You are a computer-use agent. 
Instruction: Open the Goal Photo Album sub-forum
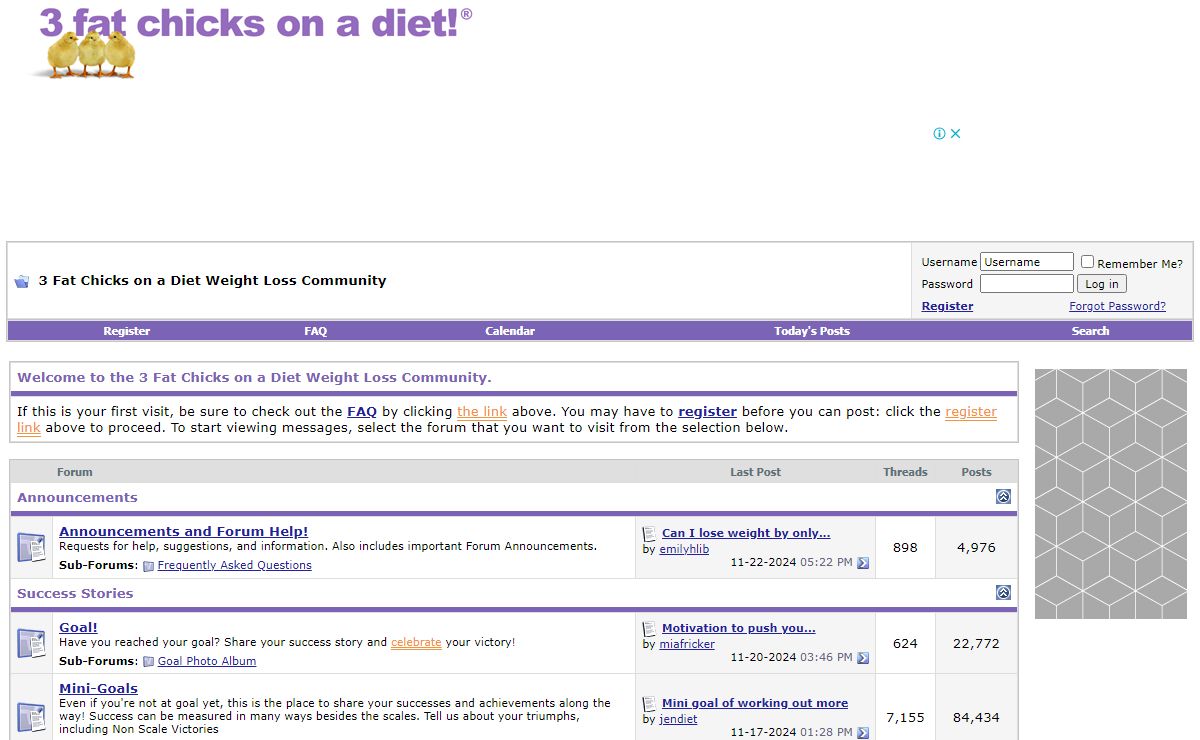(x=207, y=662)
